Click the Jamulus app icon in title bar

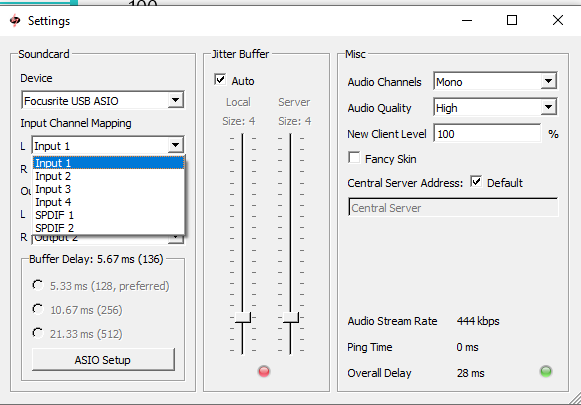[15, 20]
